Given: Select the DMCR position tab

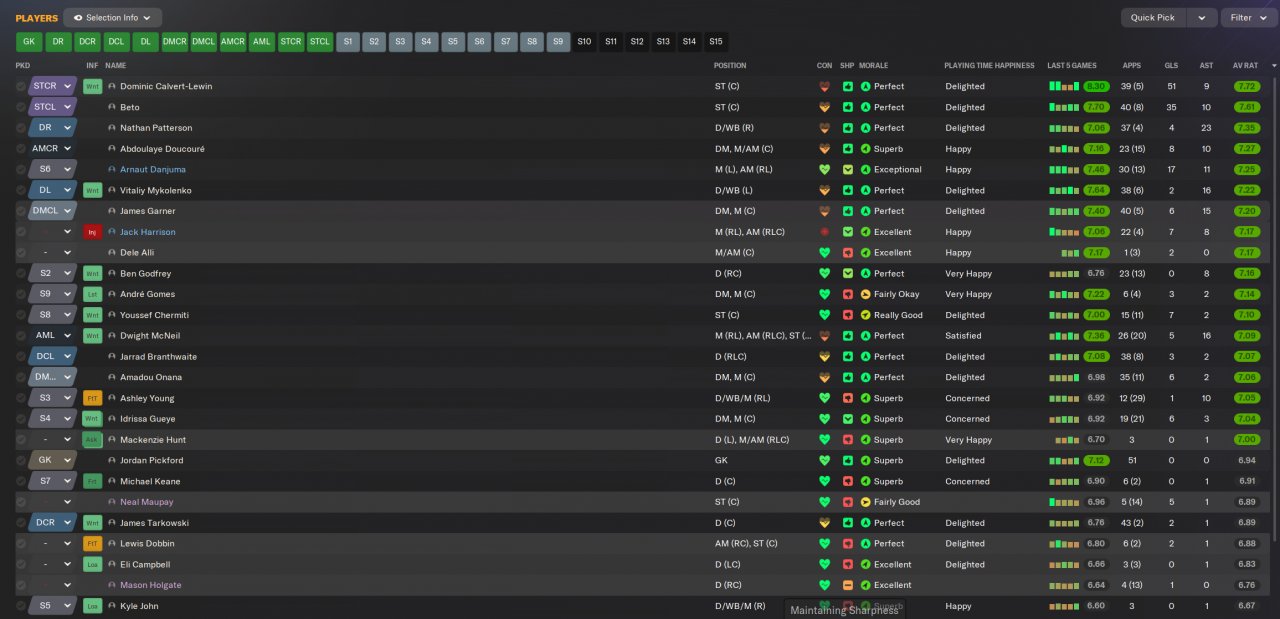Looking at the screenshot, I should [x=175, y=42].
